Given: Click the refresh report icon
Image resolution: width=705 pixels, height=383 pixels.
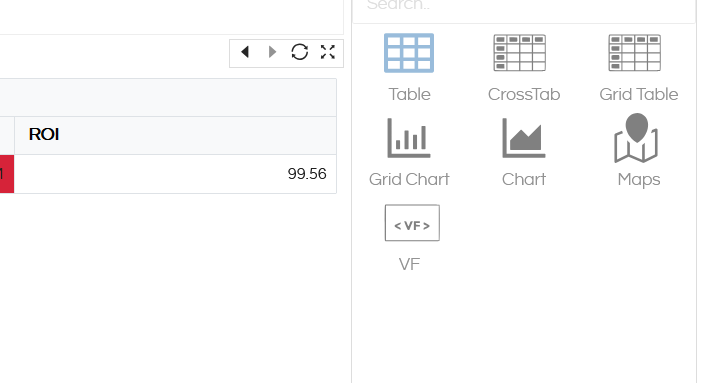Looking at the screenshot, I should [299, 52].
